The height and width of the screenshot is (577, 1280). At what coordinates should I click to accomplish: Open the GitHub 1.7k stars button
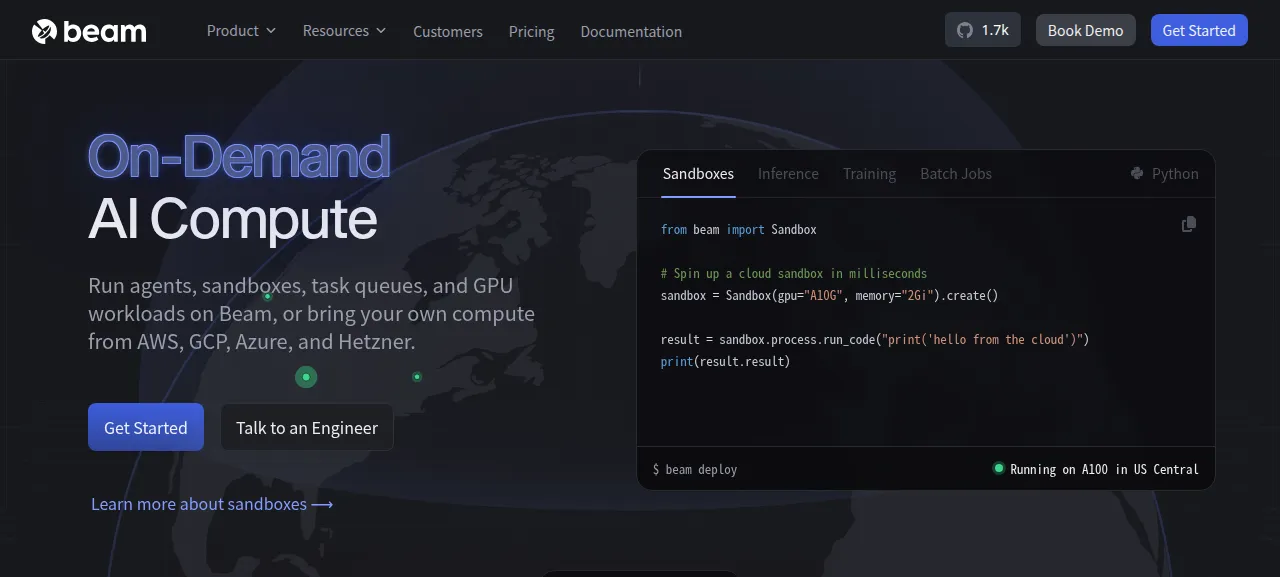tap(983, 30)
